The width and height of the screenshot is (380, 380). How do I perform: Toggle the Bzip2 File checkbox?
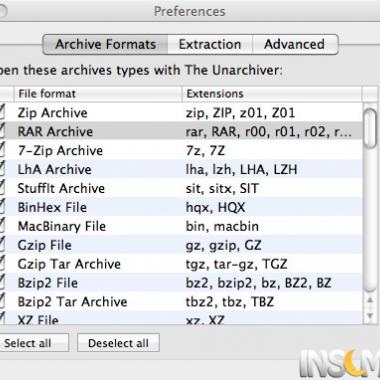pos(2,283)
